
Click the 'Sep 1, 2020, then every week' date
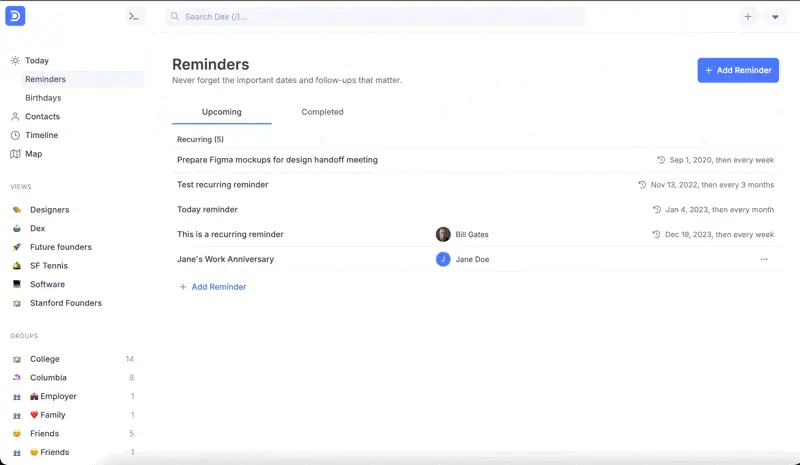pos(721,160)
